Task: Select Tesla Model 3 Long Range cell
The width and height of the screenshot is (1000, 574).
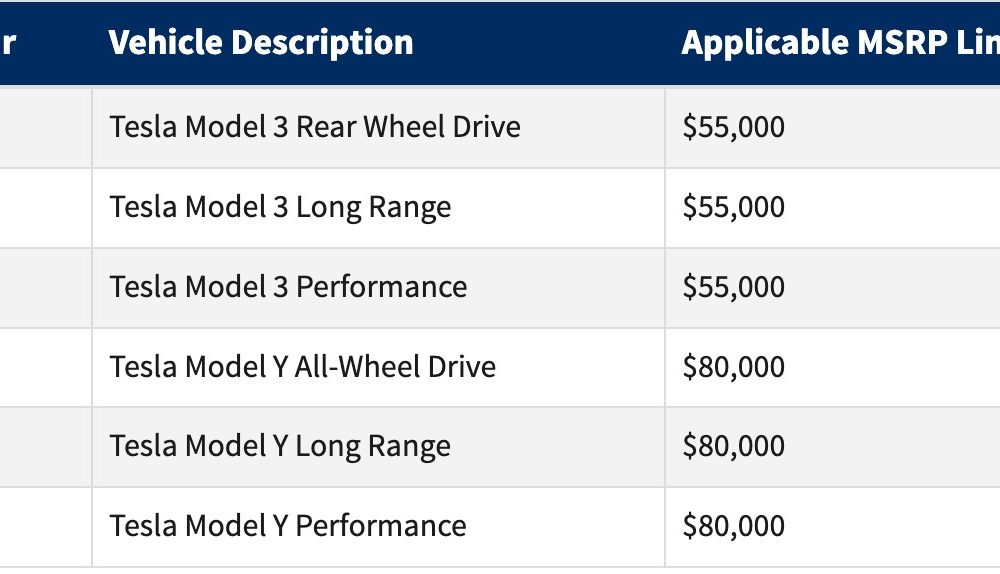Action: (379, 209)
